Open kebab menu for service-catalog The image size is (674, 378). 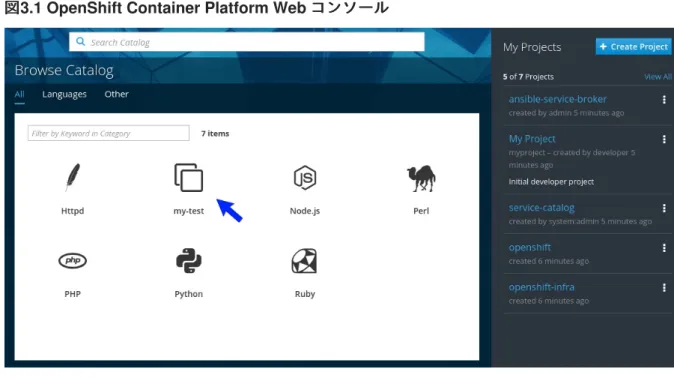pyautogui.click(x=664, y=209)
